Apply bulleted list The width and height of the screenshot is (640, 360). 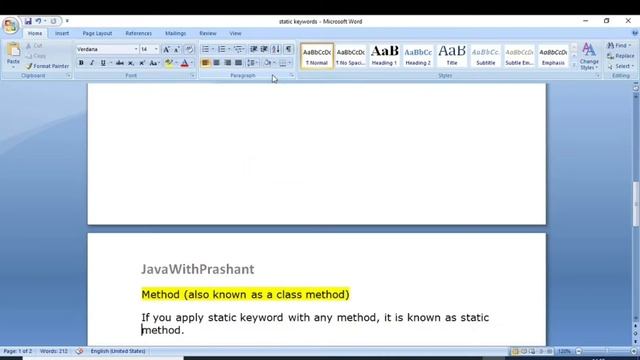[x=205, y=49]
